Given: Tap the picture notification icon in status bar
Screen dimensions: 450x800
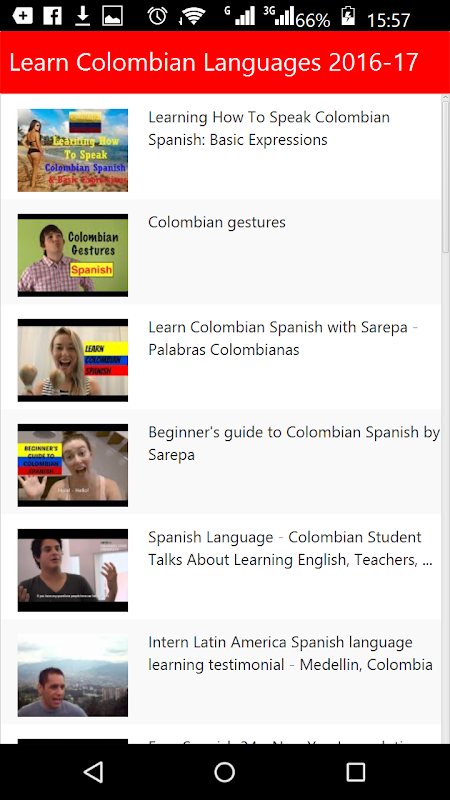Looking at the screenshot, I should [112, 16].
